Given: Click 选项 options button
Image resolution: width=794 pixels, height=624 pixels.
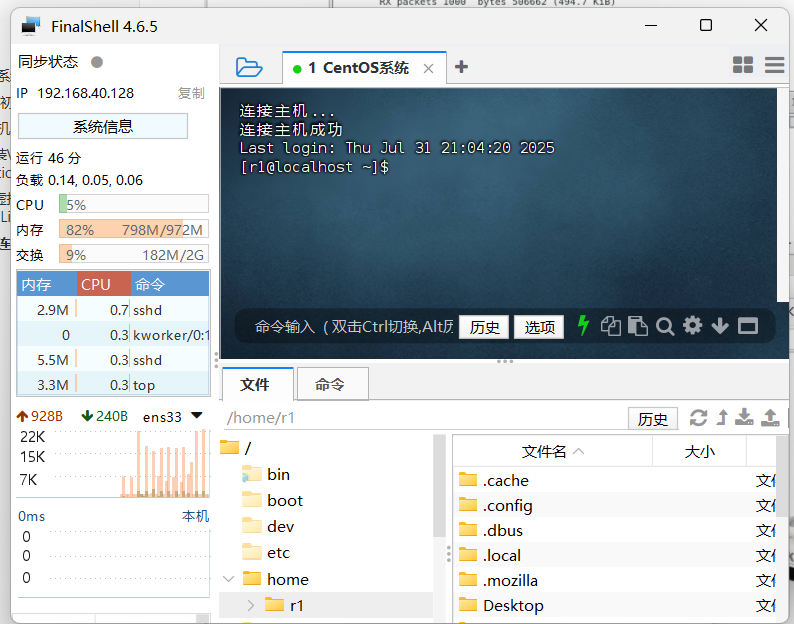Looking at the screenshot, I should click(539, 327).
